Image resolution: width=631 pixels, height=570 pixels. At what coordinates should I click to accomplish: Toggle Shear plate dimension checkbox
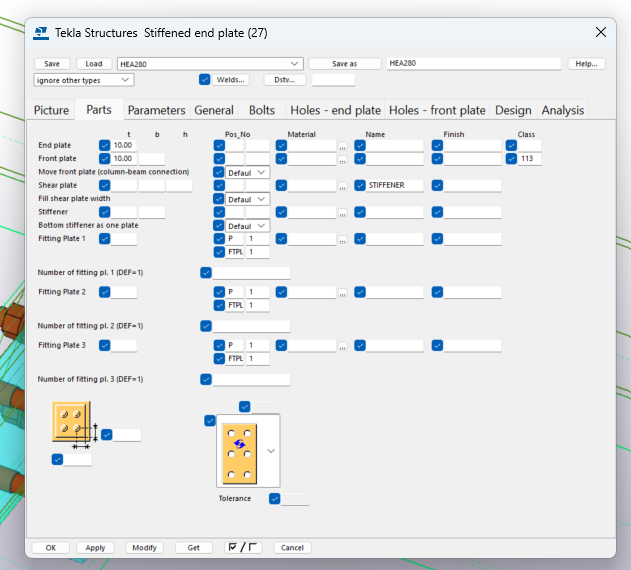(x=105, y=185)
